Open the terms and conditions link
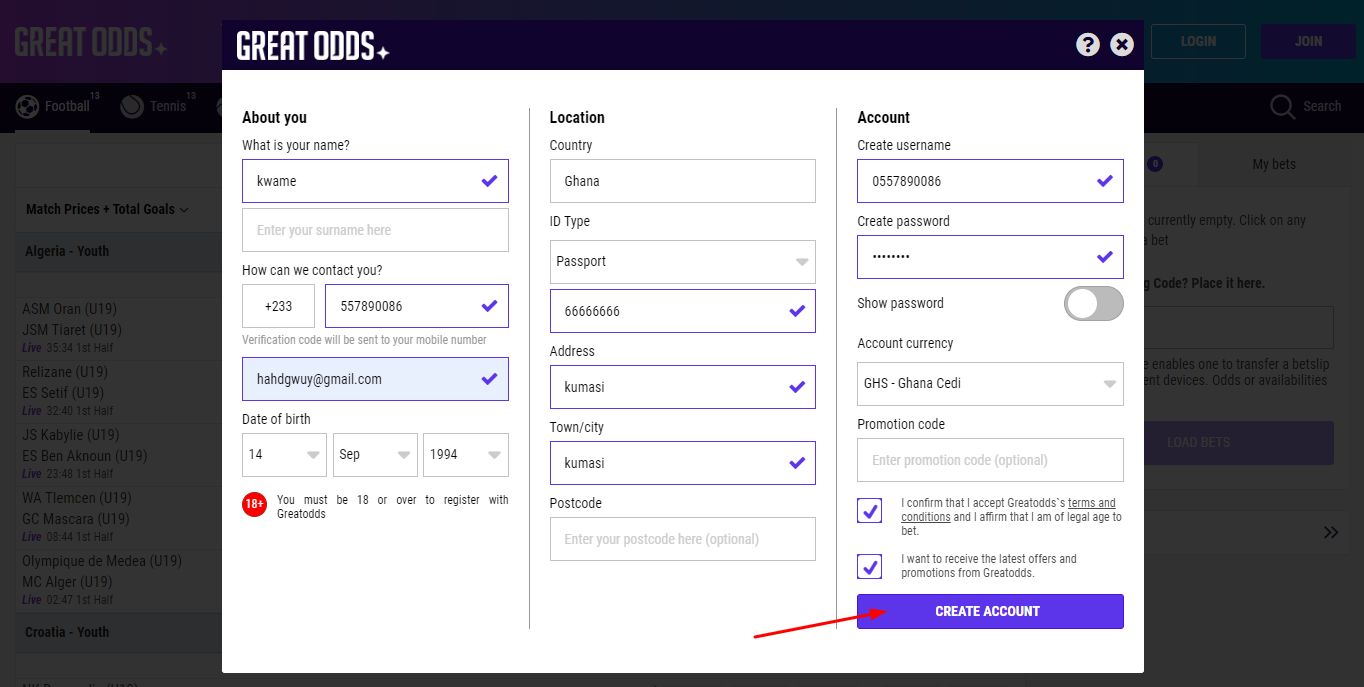 click(1008, 510)
